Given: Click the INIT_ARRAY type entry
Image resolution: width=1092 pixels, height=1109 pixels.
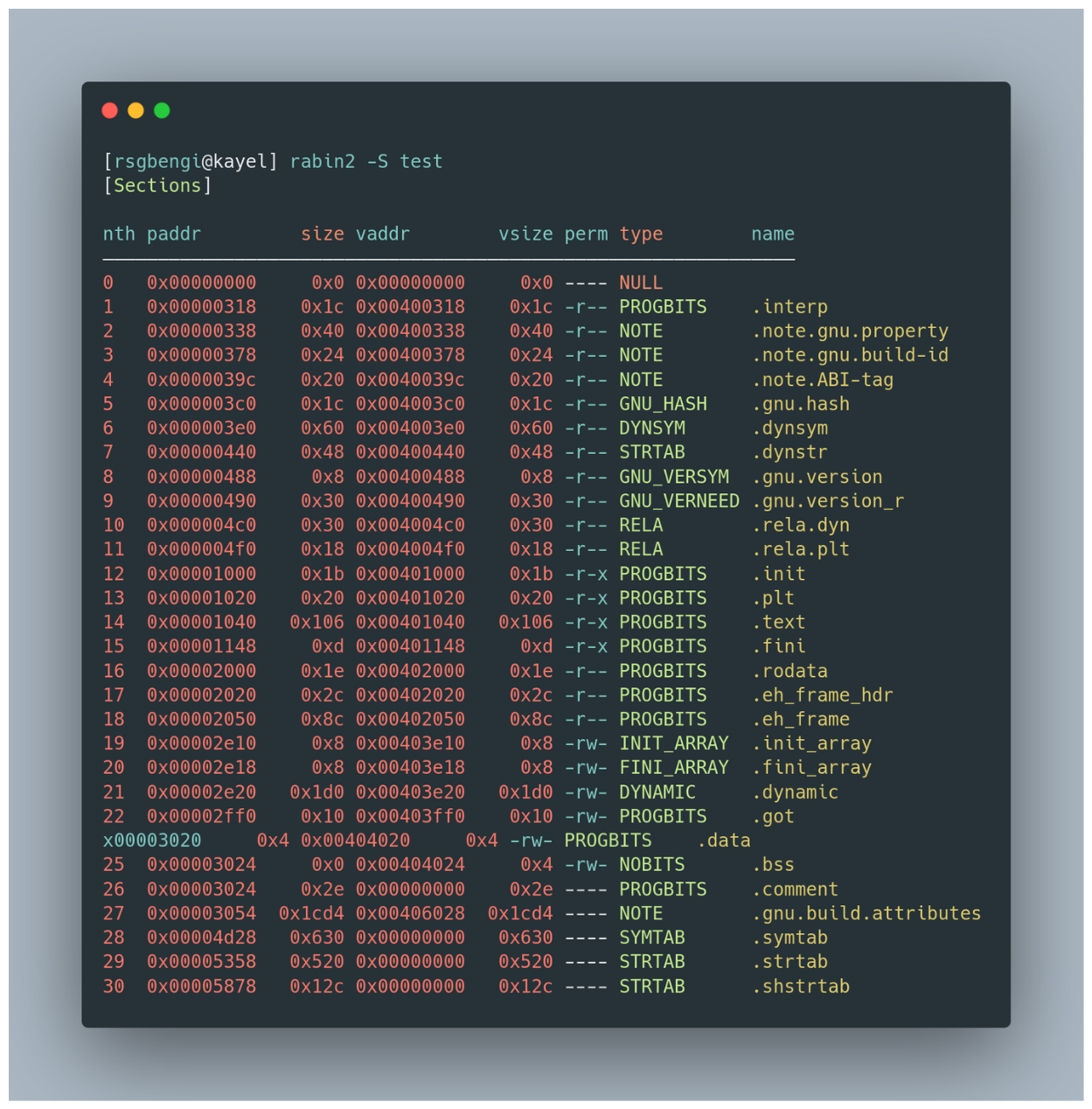Looking at the screenshot, I should pyautogui.click(x=674, y=743).
